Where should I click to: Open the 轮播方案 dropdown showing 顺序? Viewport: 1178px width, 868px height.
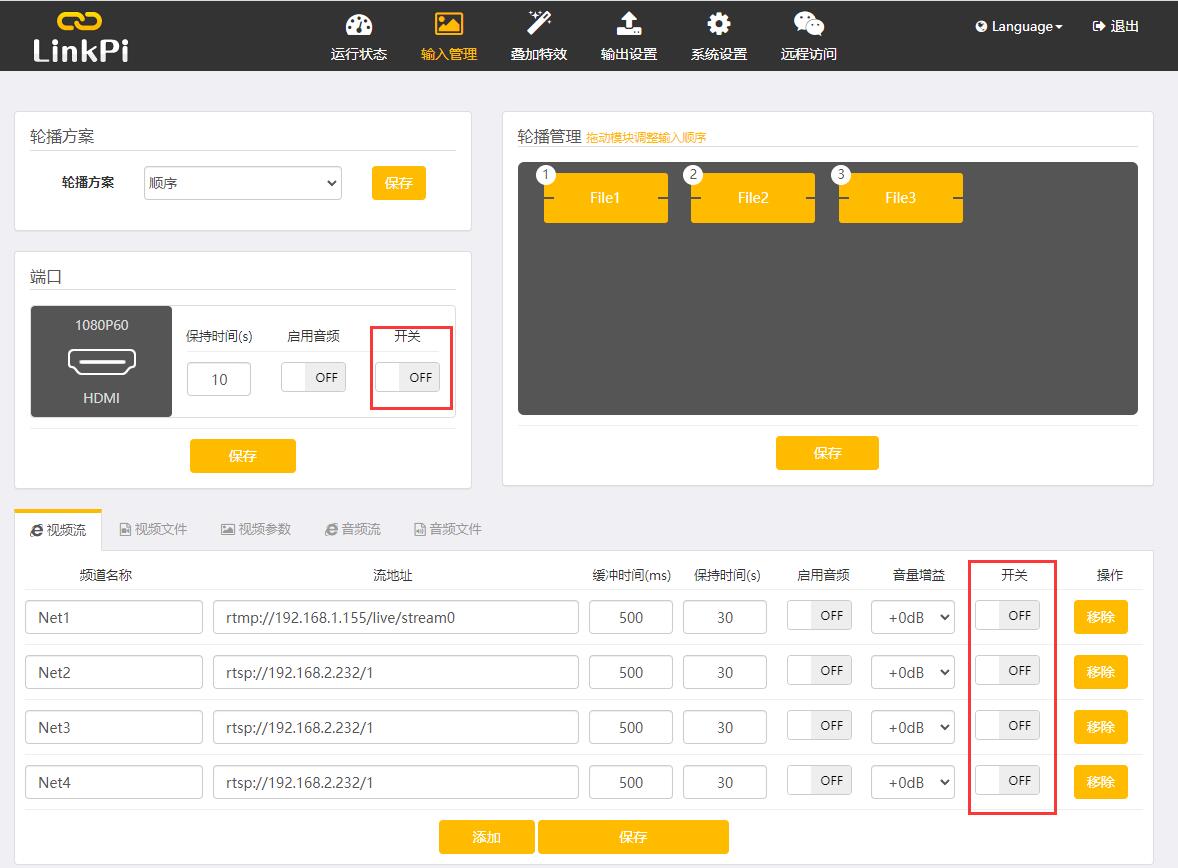pyautogui.click(x=243, y=183)
